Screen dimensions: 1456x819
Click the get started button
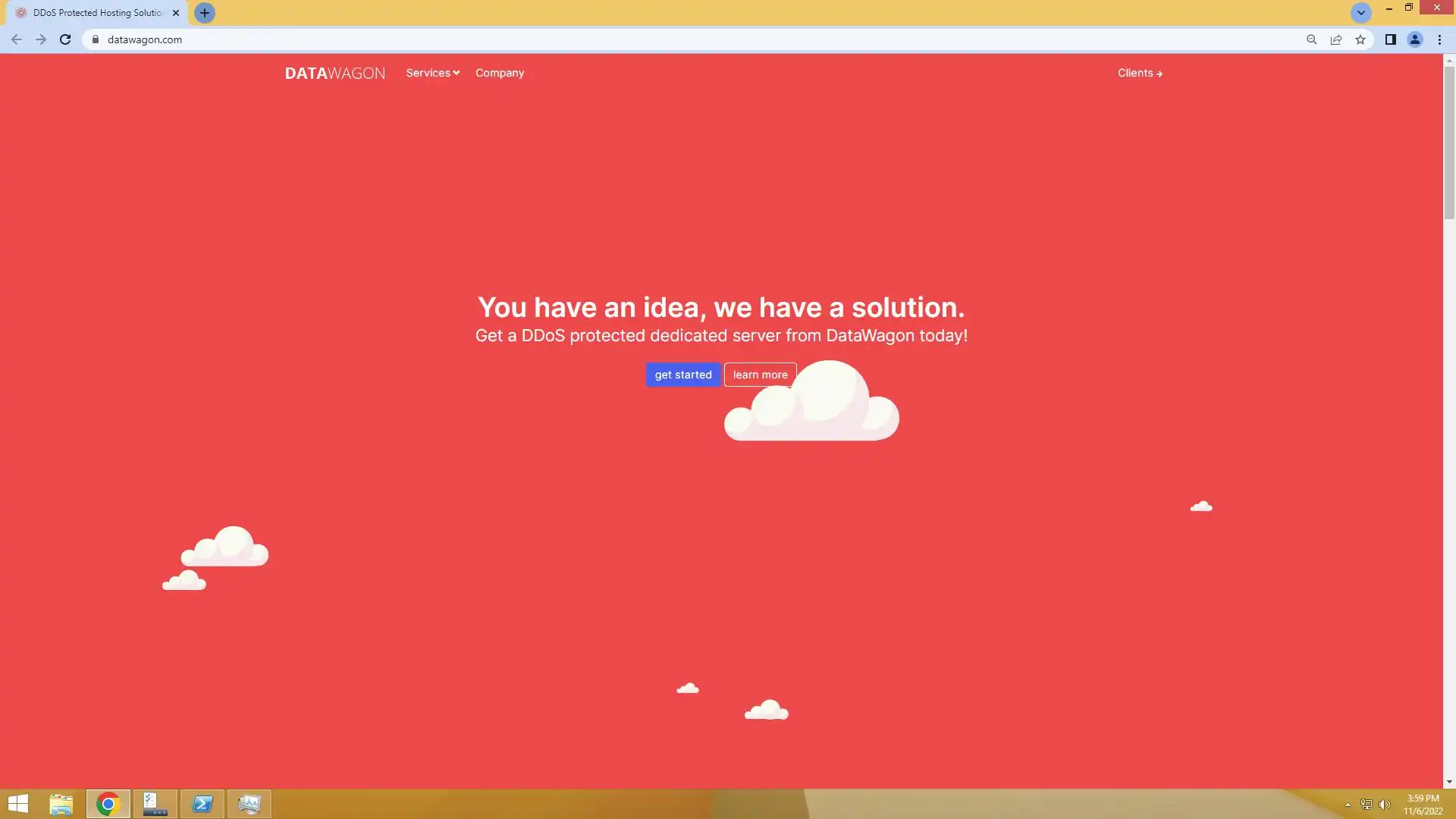click(682, 375)
